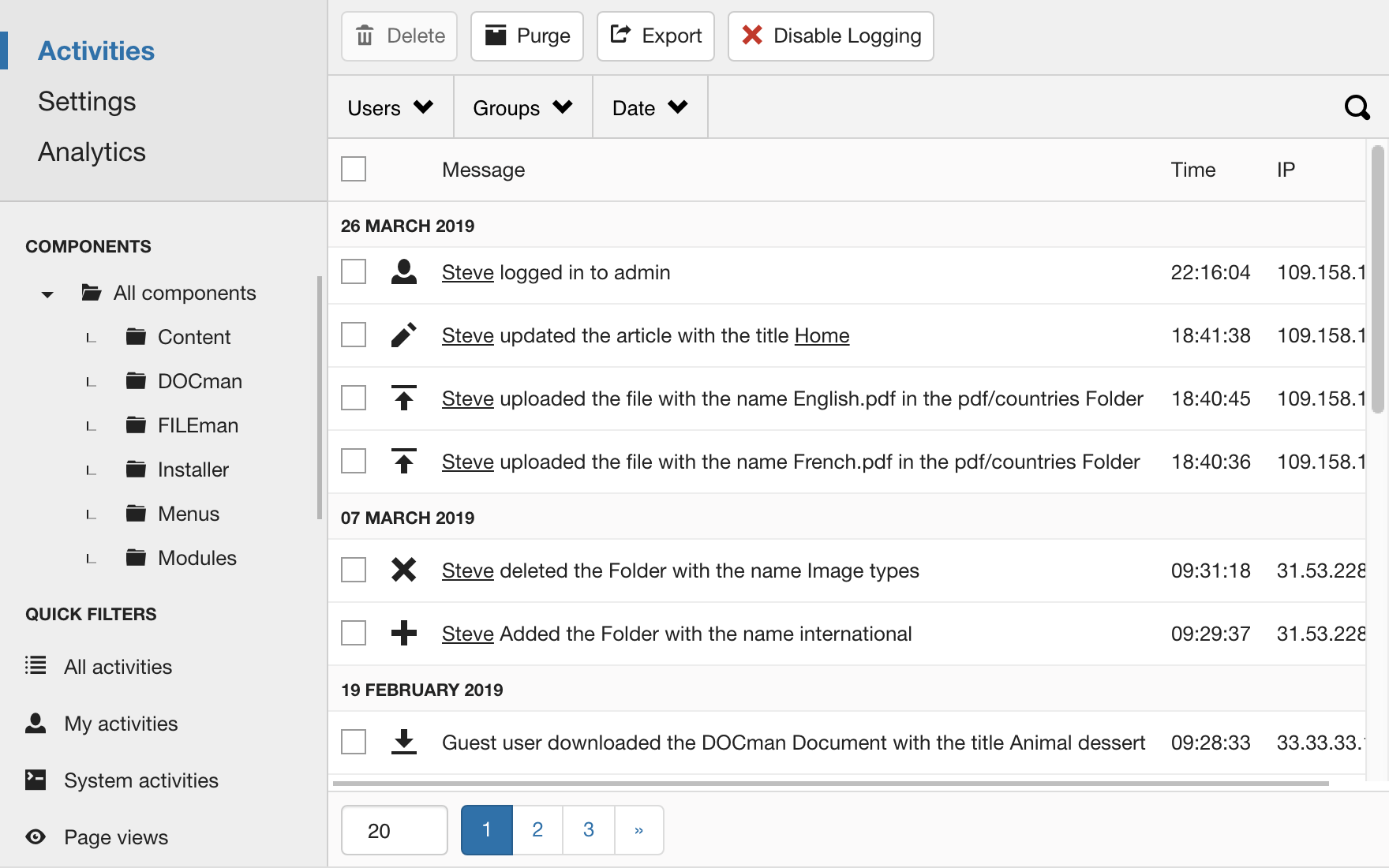Switch to the Analytics section
Image resolution: width=1389 pixels, height=868 pixels.
[92, 152]
